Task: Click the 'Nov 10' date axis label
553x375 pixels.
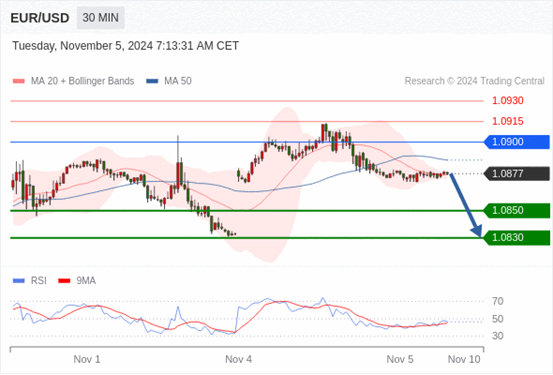Action: tap(464, 359)
